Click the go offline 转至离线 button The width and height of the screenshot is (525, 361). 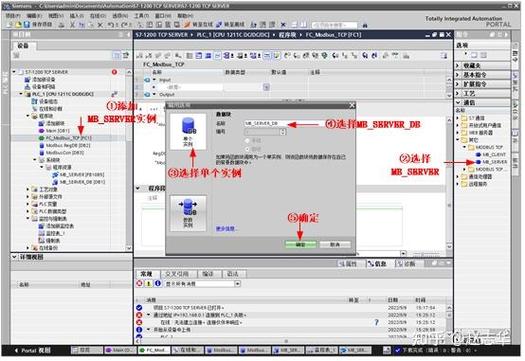[231, 24]
